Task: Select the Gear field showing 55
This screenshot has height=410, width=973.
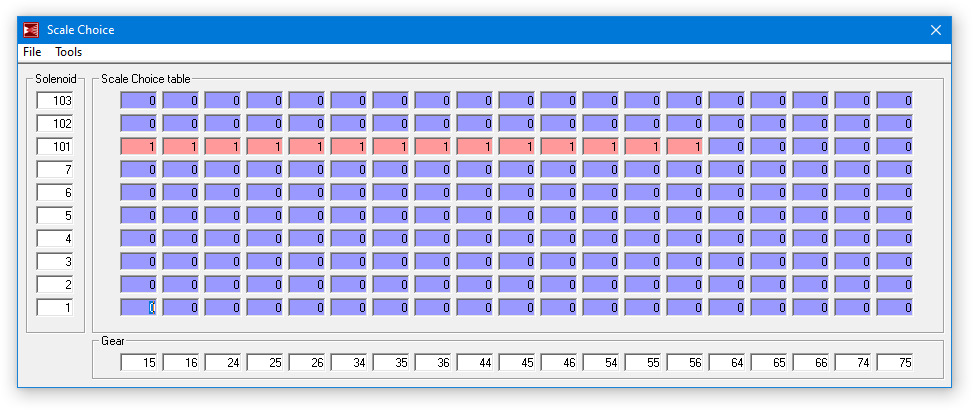Action: pyautogui.click(x=643, y=363)
